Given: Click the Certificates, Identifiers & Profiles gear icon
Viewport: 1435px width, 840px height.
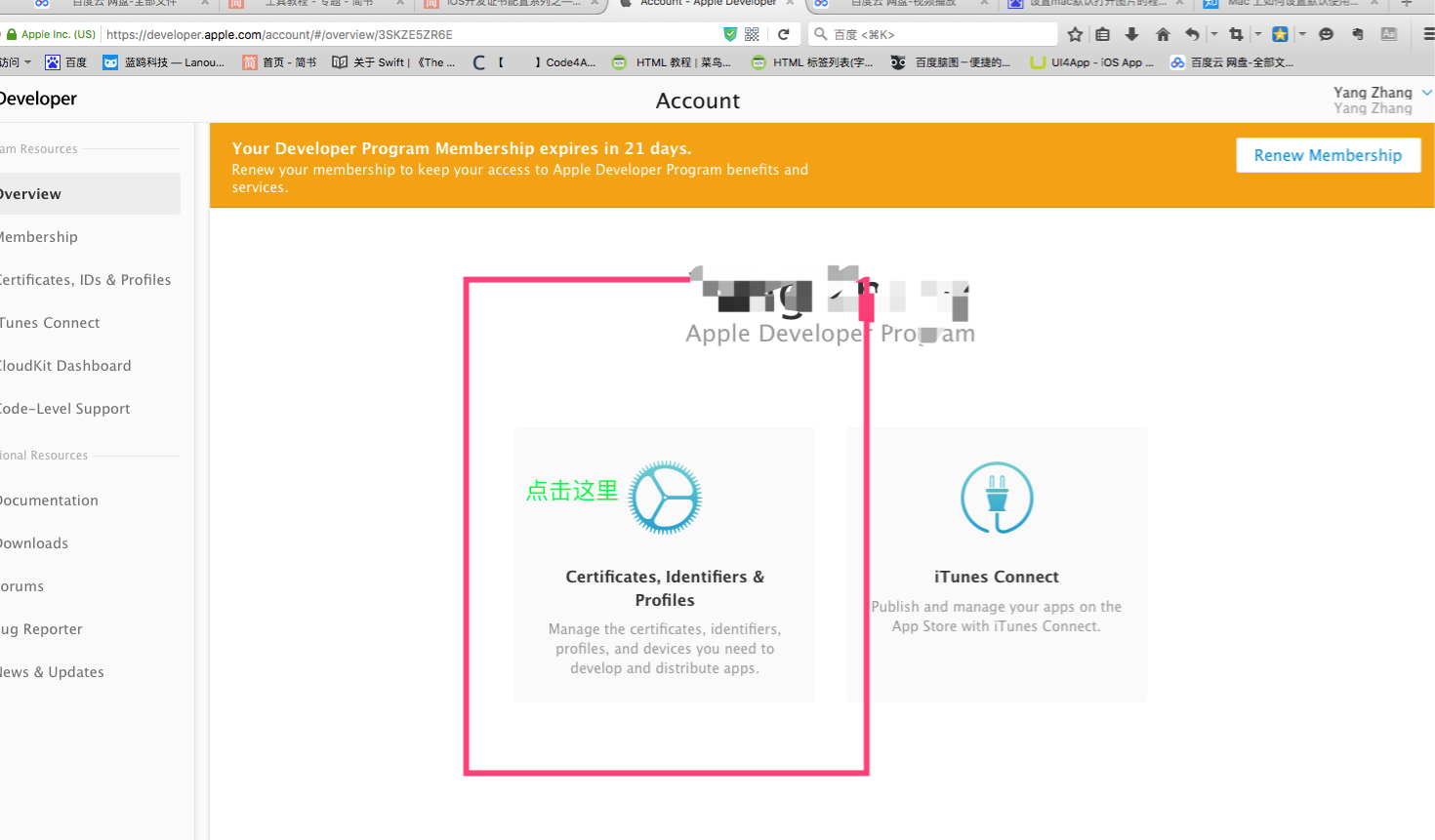Looking at the screenshot, I should 665,498.
